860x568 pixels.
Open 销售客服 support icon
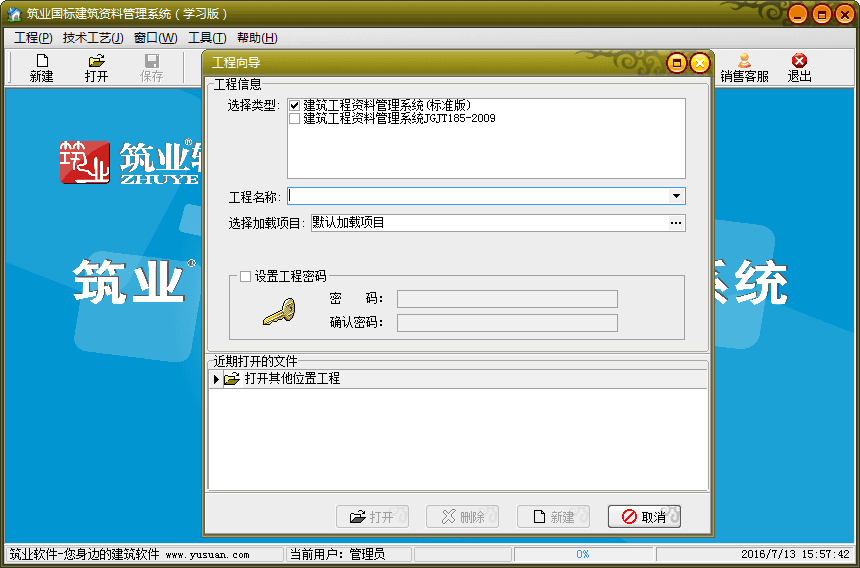point(744,67)
